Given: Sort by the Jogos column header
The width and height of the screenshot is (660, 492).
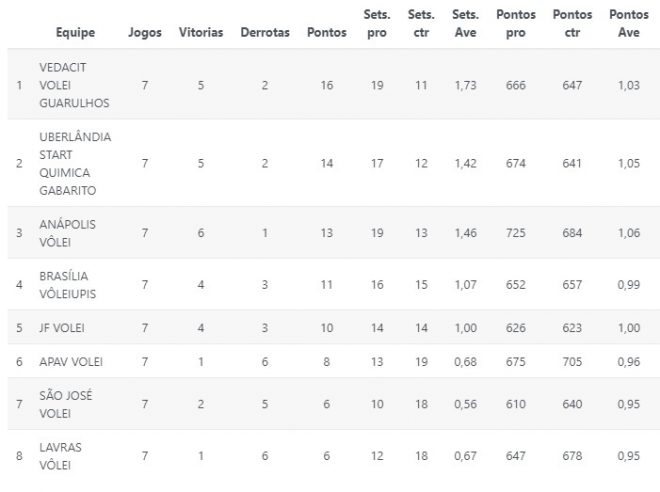Looking at the screenshot, I should tap(145, 32).
